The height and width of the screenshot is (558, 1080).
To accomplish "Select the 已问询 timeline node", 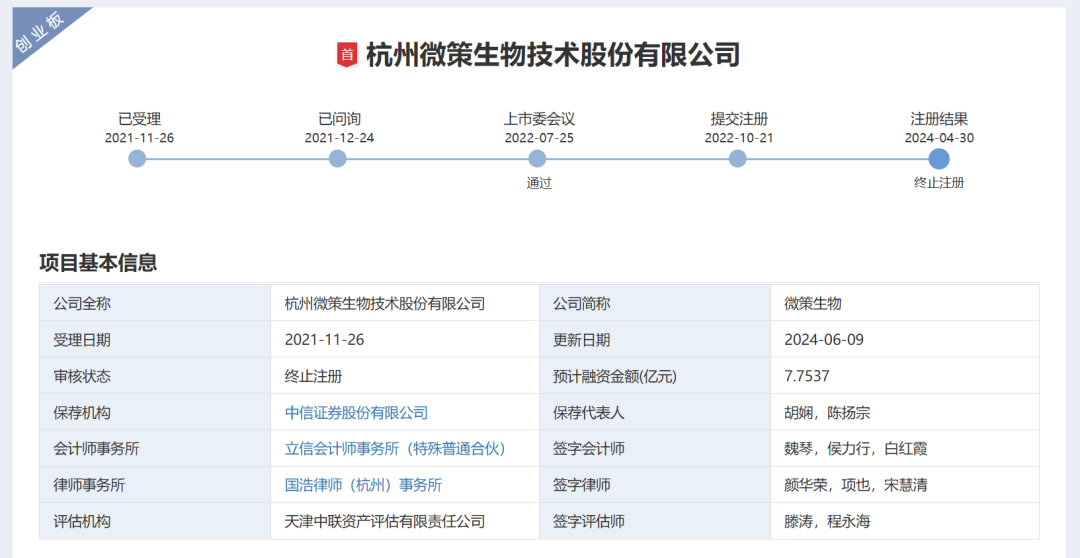I will pyautogui.click(x=338, y=158).
